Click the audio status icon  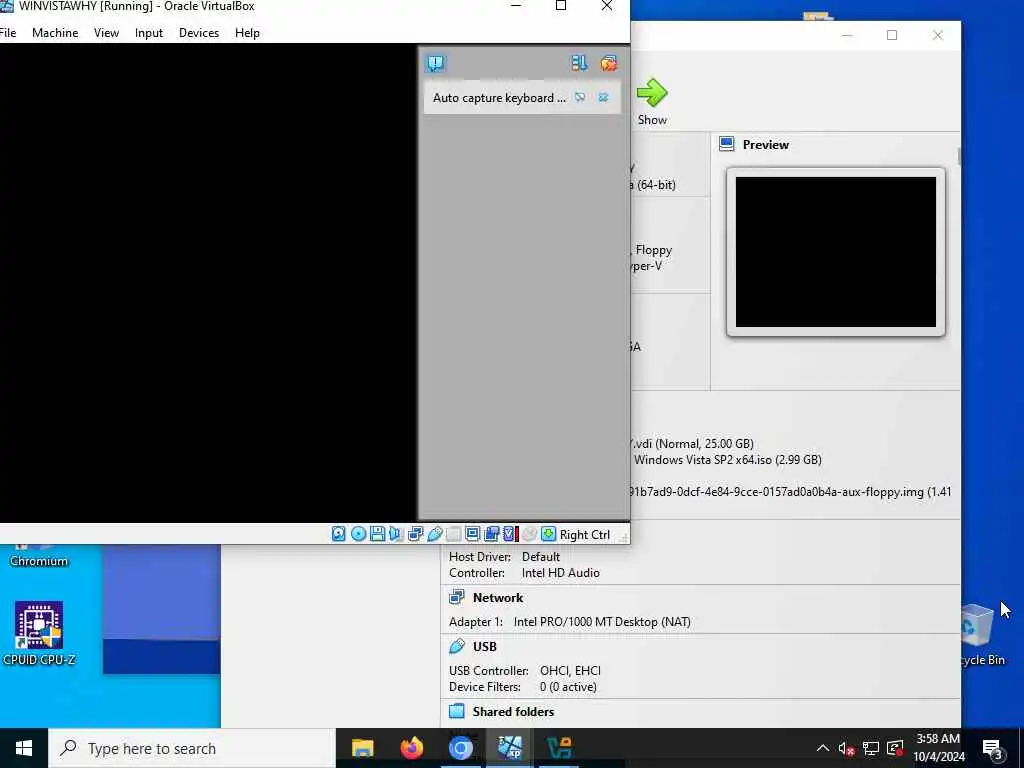(396, 534)
